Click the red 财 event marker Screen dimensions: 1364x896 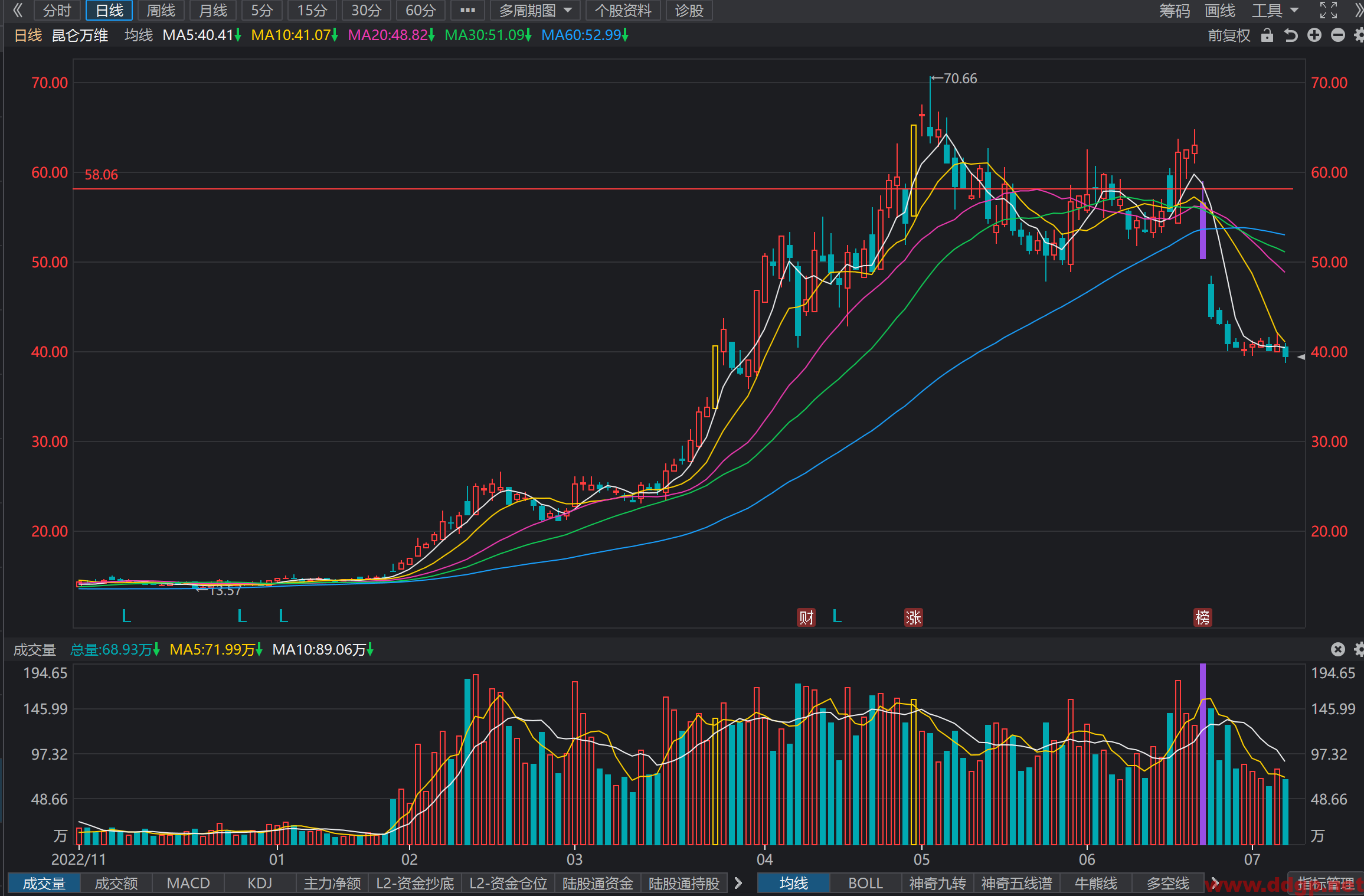806,617
